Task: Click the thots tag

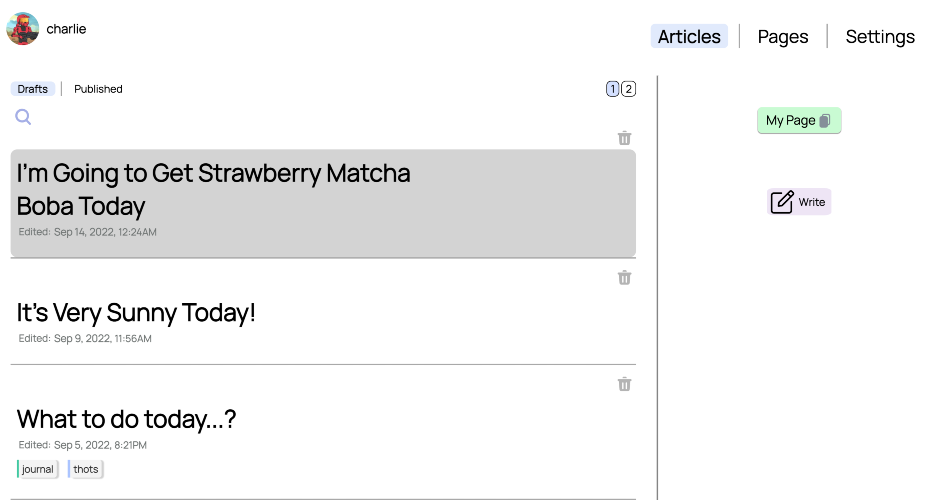Action: pos(86,469)
